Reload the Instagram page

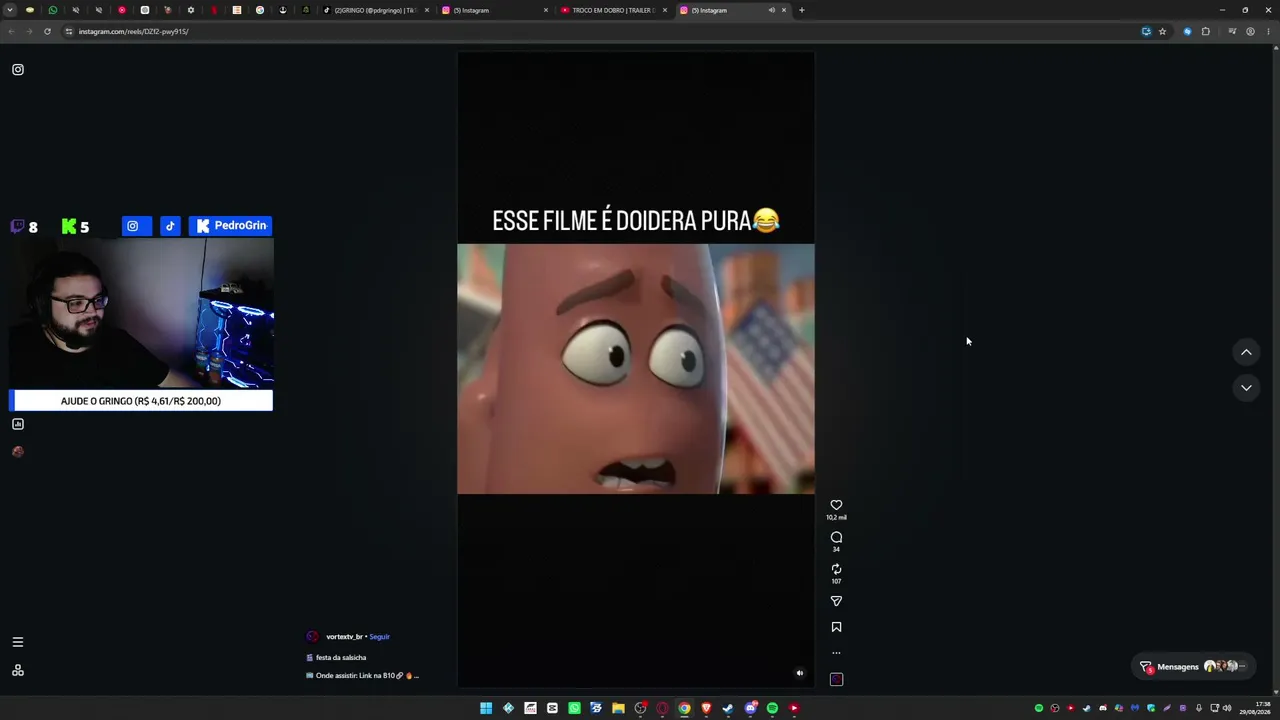(x=47, y=31)
